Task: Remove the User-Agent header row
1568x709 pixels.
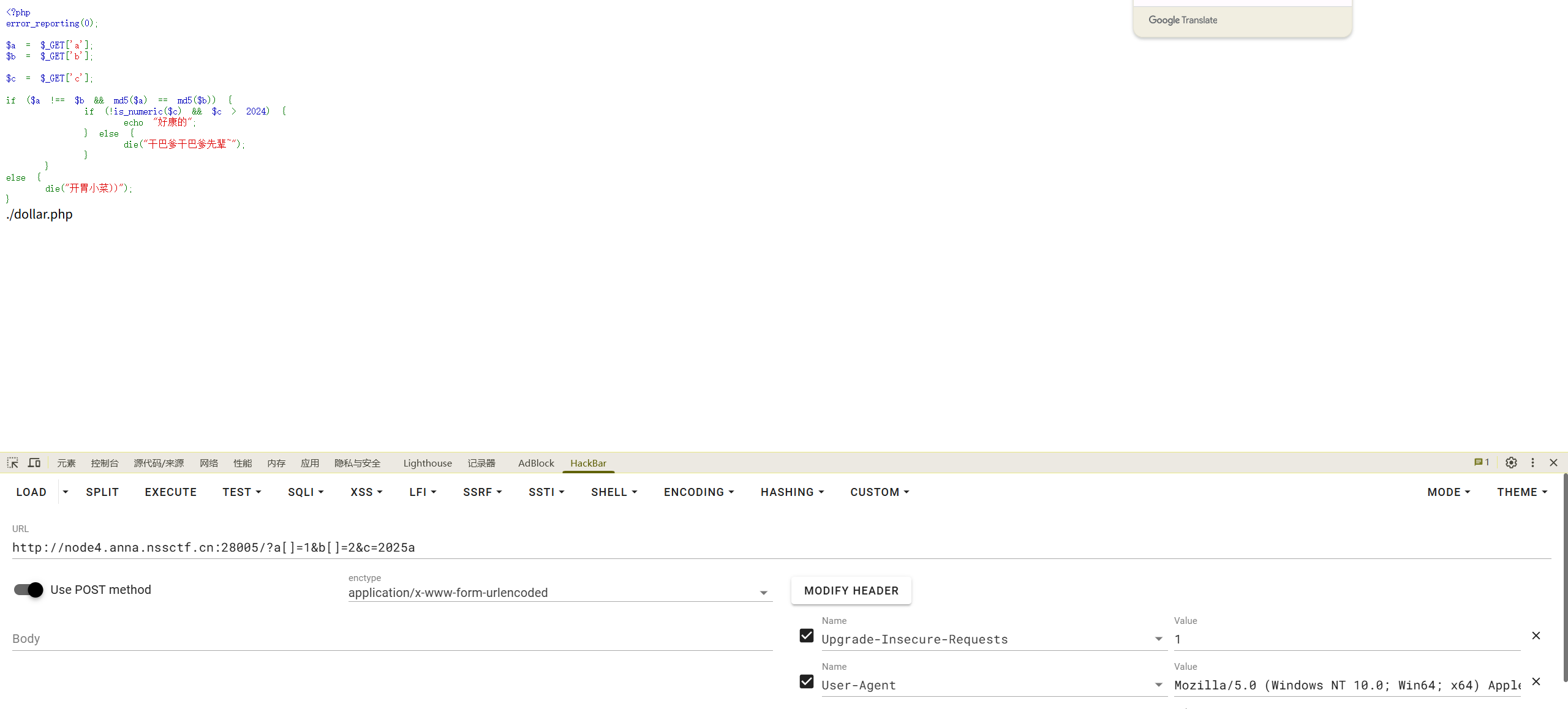Action: [x=1536, y=681]
